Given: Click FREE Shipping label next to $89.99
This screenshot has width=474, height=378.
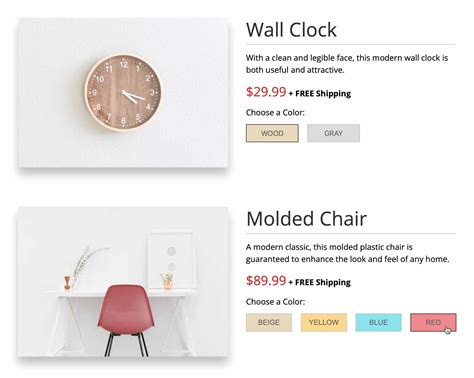Looking at the screenshot, I should pyautogui.click(x=323, y=283).
